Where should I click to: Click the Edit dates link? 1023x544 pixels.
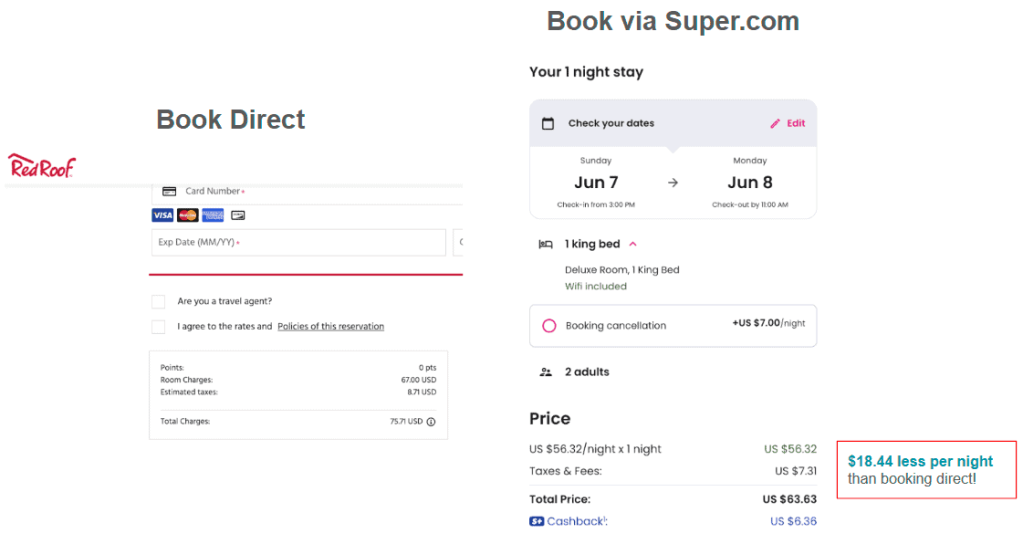[796, 123]
